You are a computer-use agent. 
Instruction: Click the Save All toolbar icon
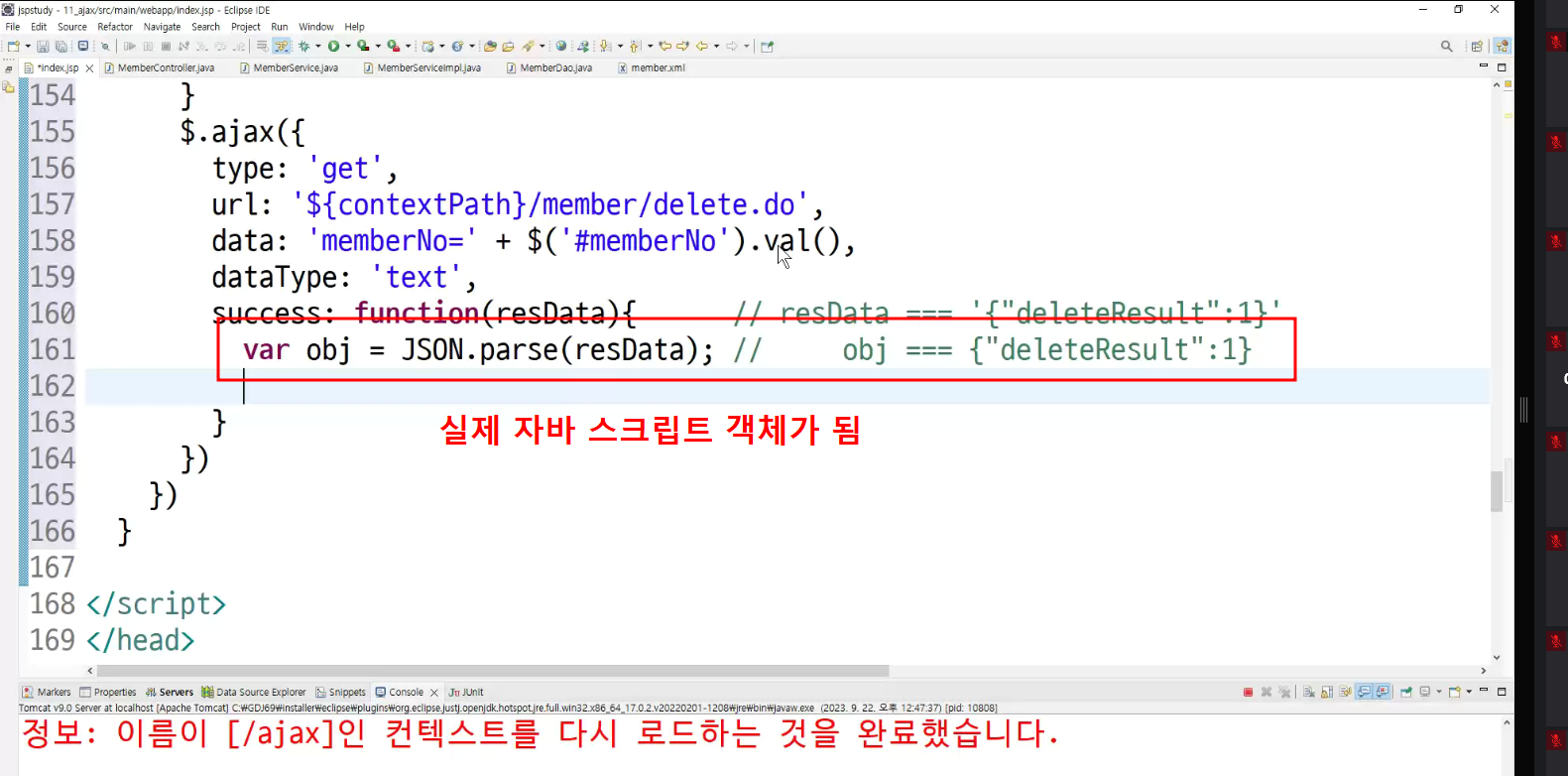61,47
